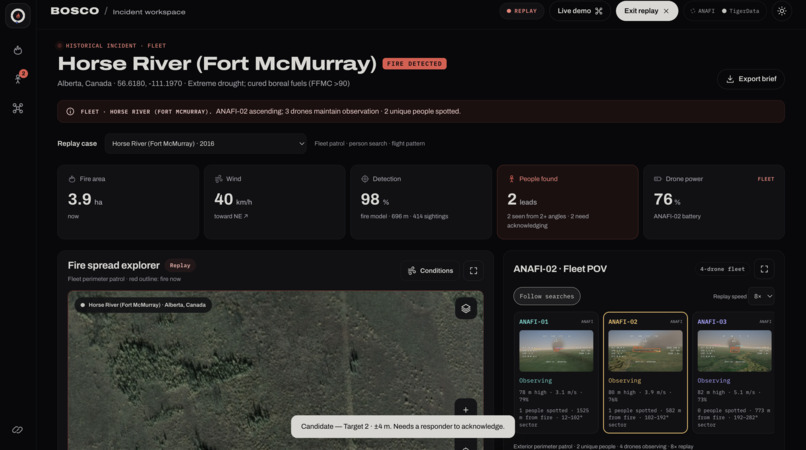The width and height of the screenshot is (806, 450).
Task: Click the link icon at sidebar bottom
Action: pyautogui.click(x=17, y=429)
